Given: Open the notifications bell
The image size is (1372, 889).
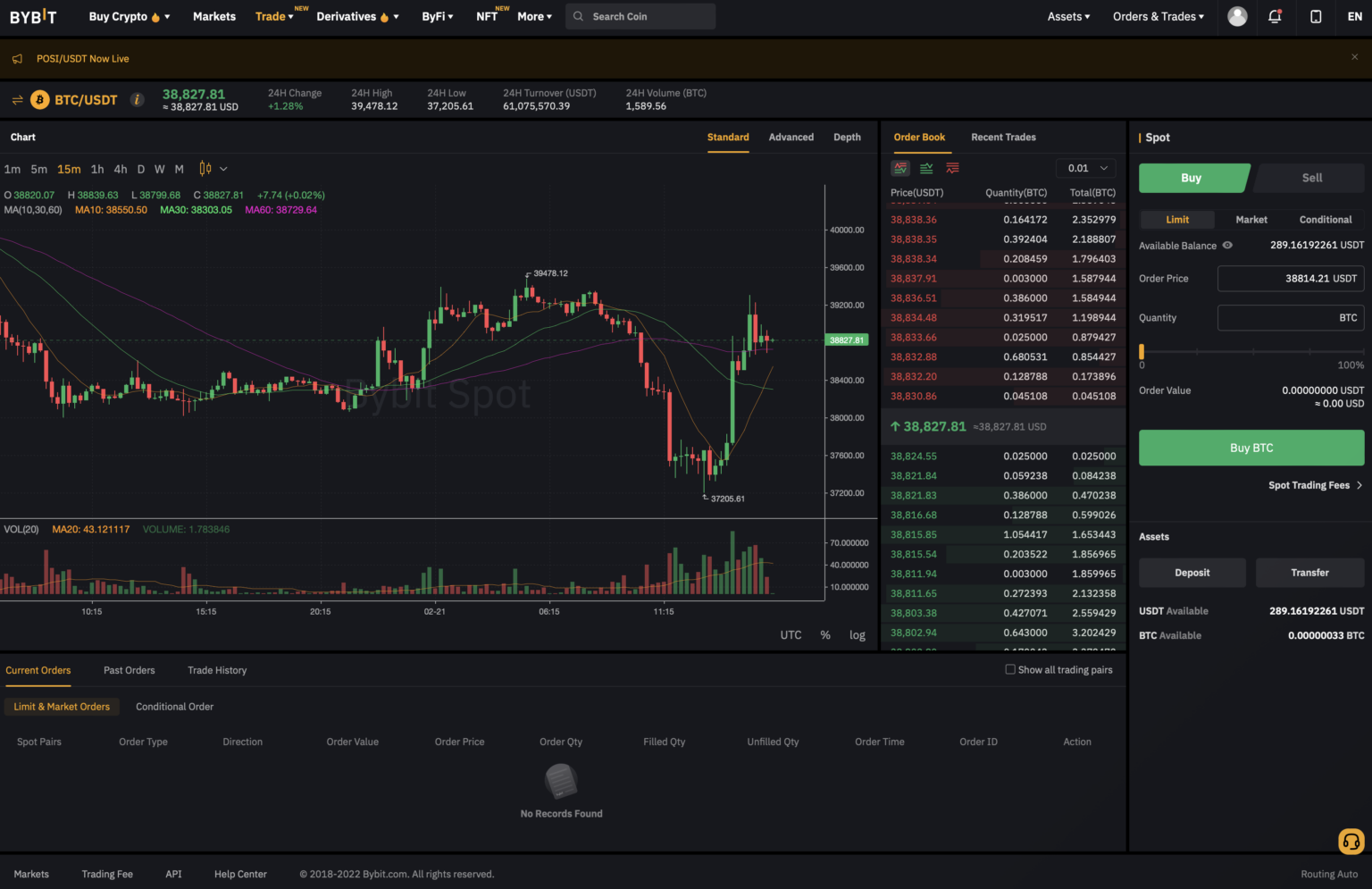Looking at the screenshot, I should 1275,16.
